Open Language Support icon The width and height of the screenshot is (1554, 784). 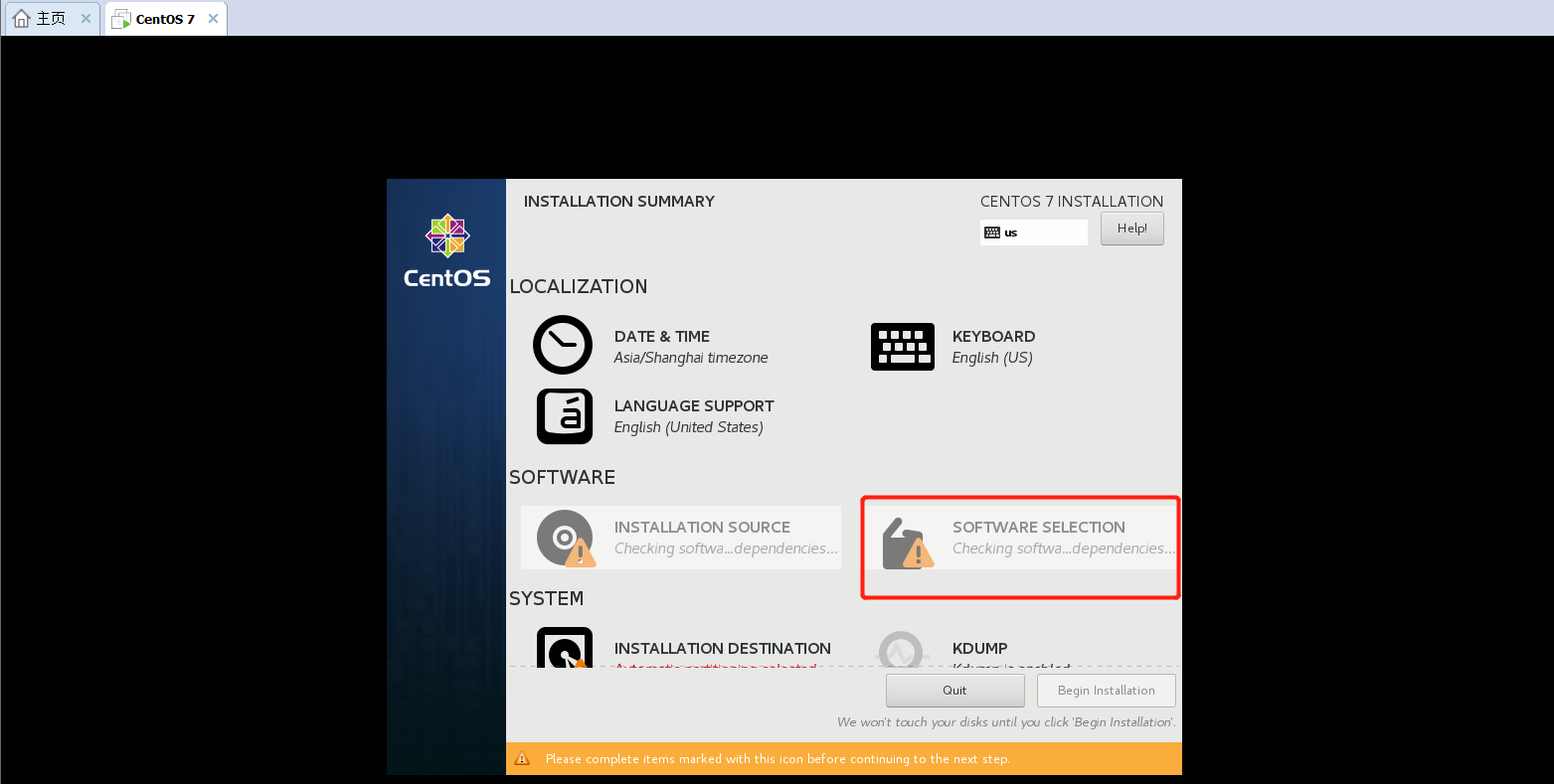(x=564, y=415)
